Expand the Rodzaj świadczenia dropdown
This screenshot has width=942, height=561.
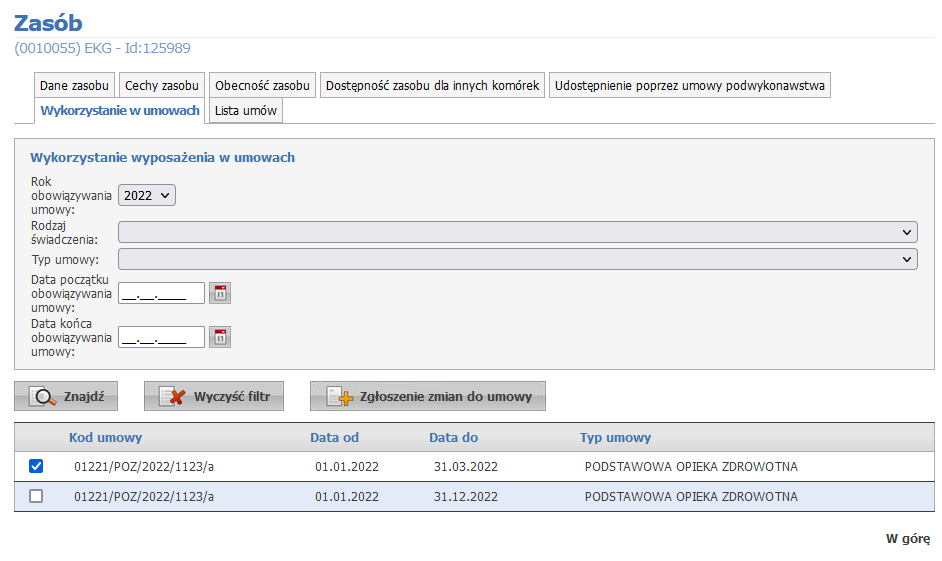pyautogui.click(x=517, y=232)
